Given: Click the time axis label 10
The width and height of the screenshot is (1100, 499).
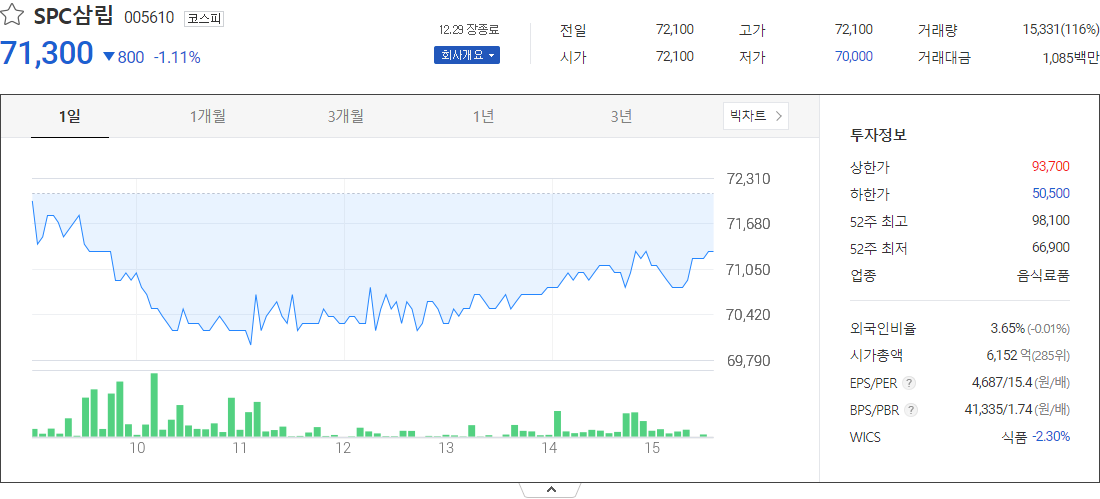Looking at the screenshot, I should coord(137,448).
